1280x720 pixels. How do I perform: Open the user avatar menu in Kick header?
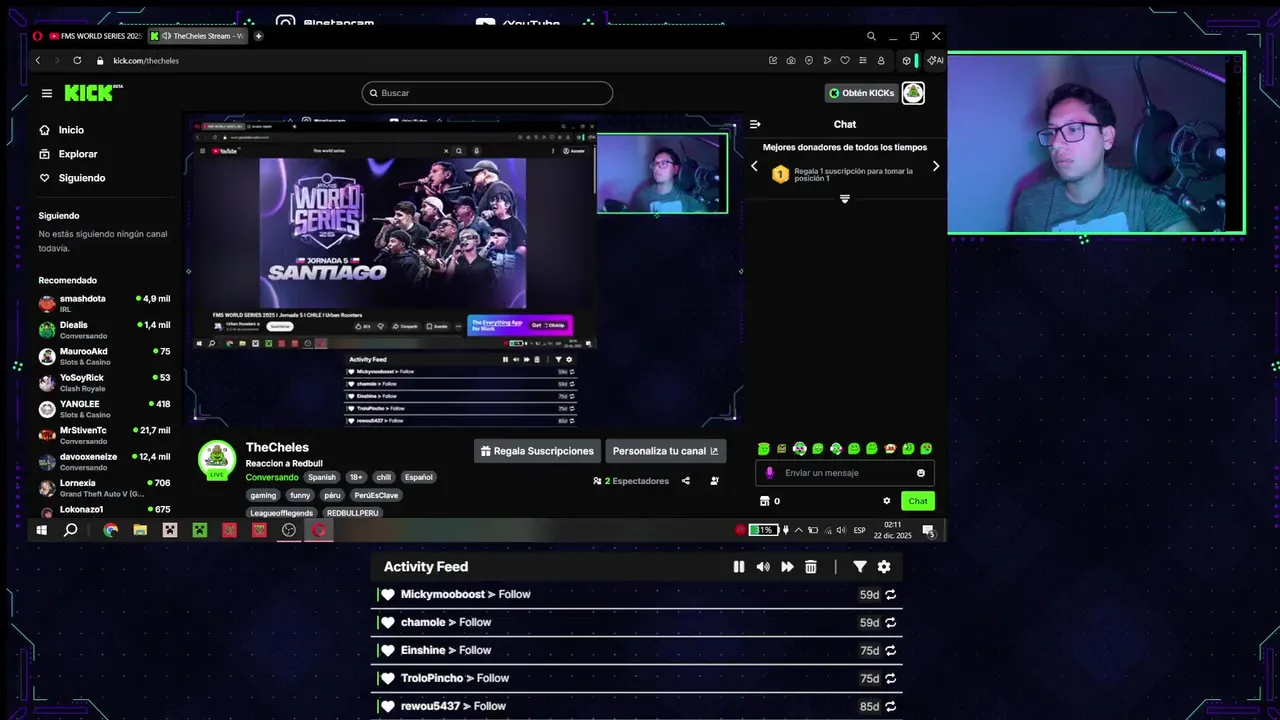click(x=913, y=93)
